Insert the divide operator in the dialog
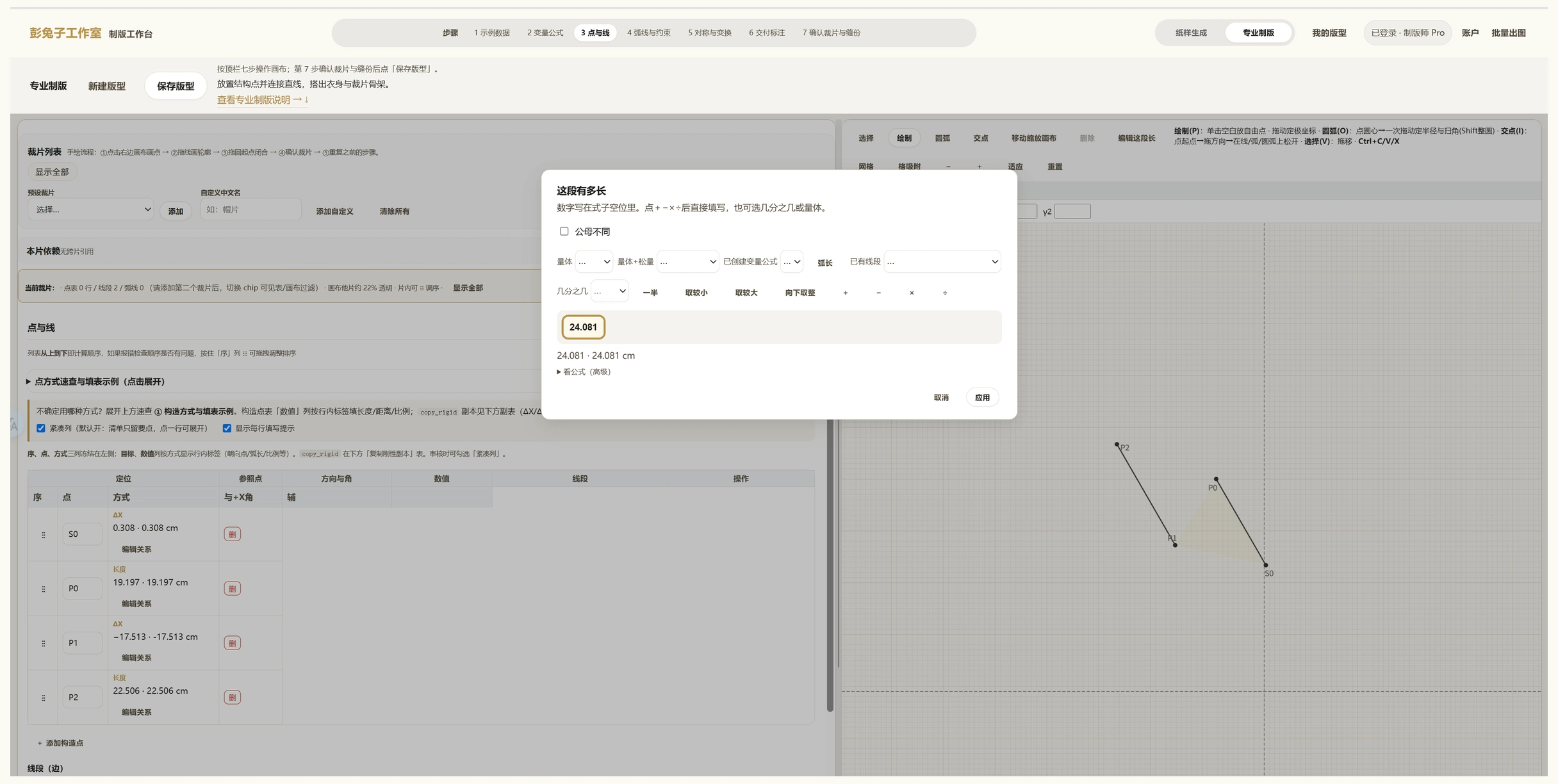The height and width of the screenshot is (784, 1558). 945,293
